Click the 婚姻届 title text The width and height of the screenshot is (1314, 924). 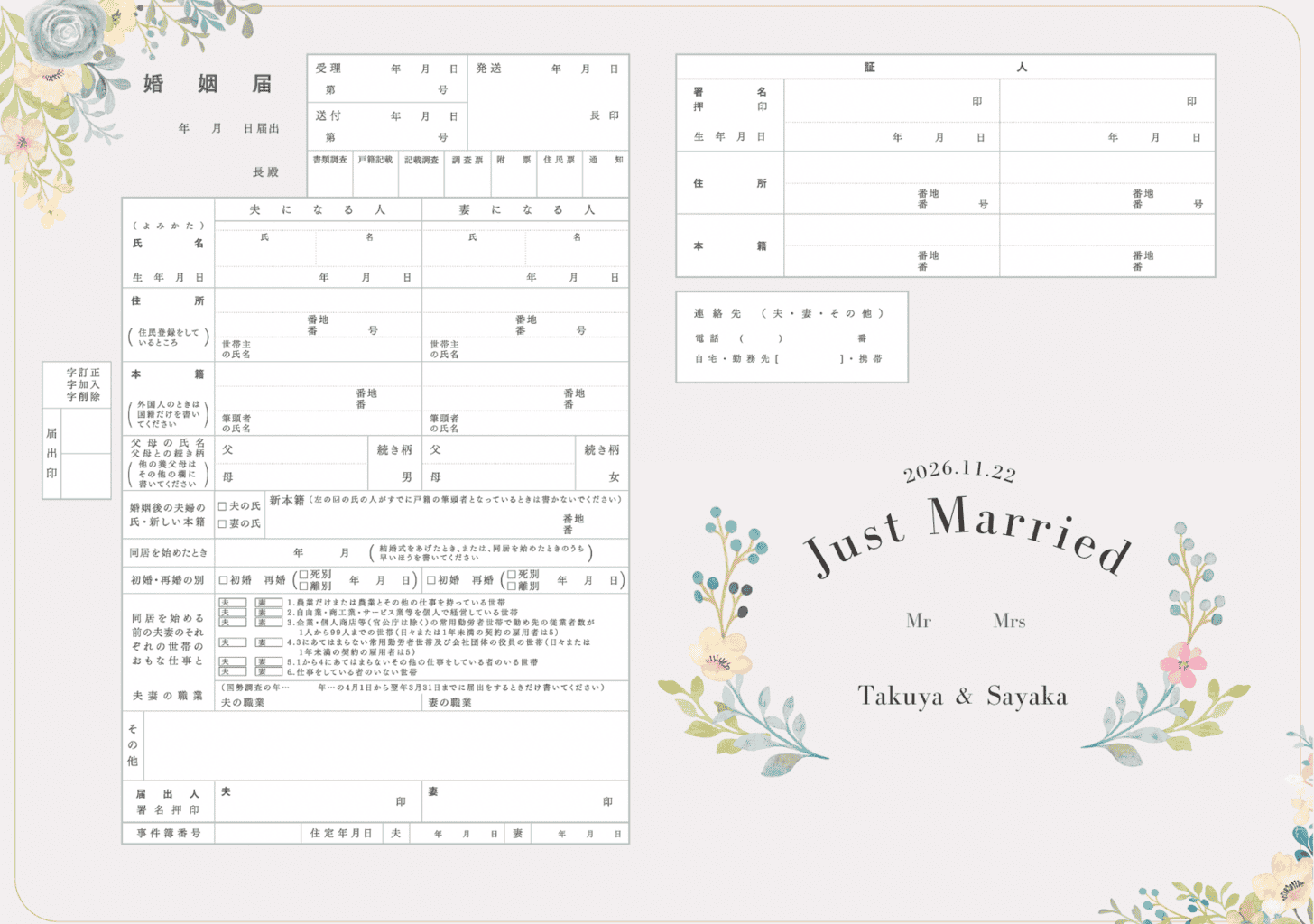pos(208,84)
